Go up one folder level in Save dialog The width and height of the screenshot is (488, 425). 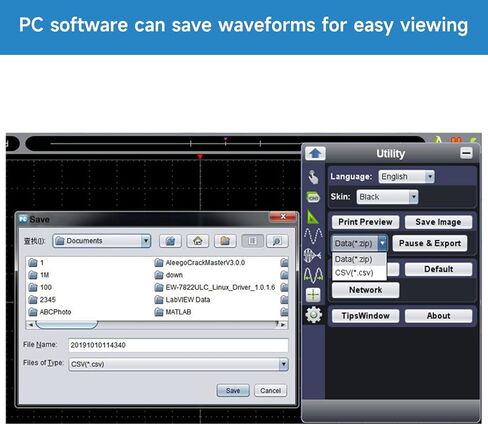tap(170, 241)
